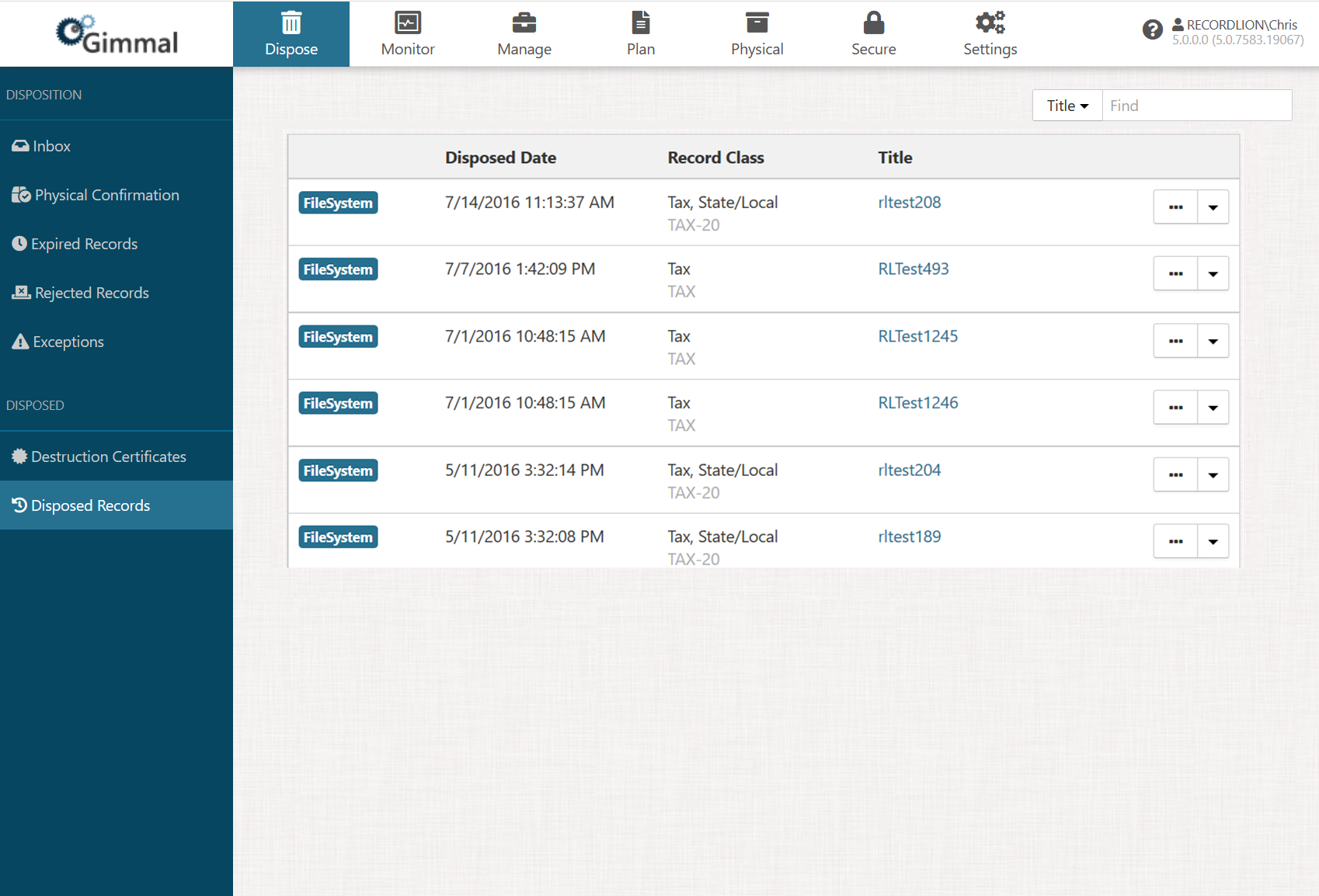Select Expired Records in the sidebar
This screenshot has height=896, width=1319.
84,244
